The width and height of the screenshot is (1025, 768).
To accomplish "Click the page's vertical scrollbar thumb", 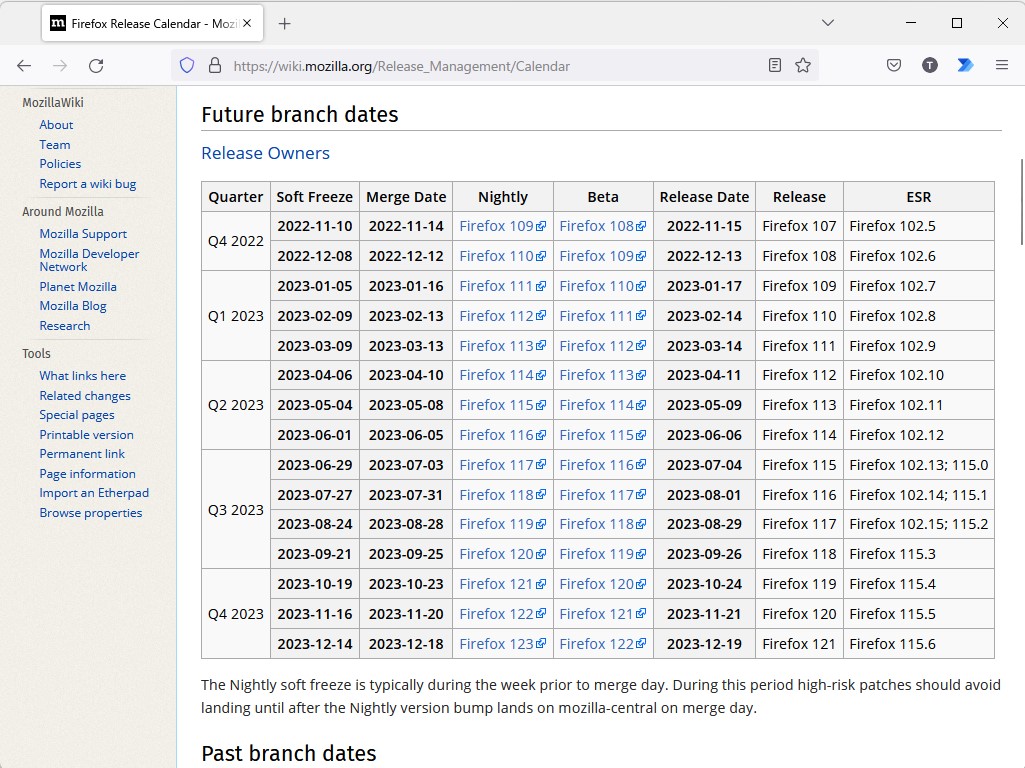I will point(1021,200).
